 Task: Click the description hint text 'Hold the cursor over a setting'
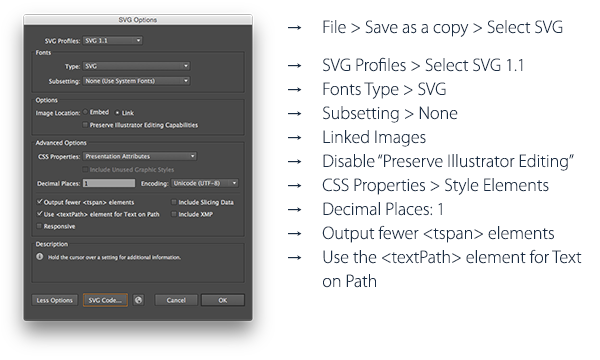coord(114,257)
